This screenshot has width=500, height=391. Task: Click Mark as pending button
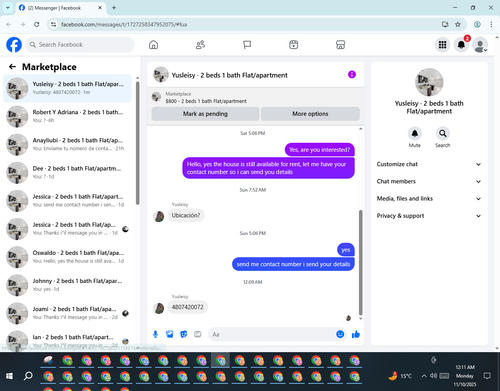(205, 114)
